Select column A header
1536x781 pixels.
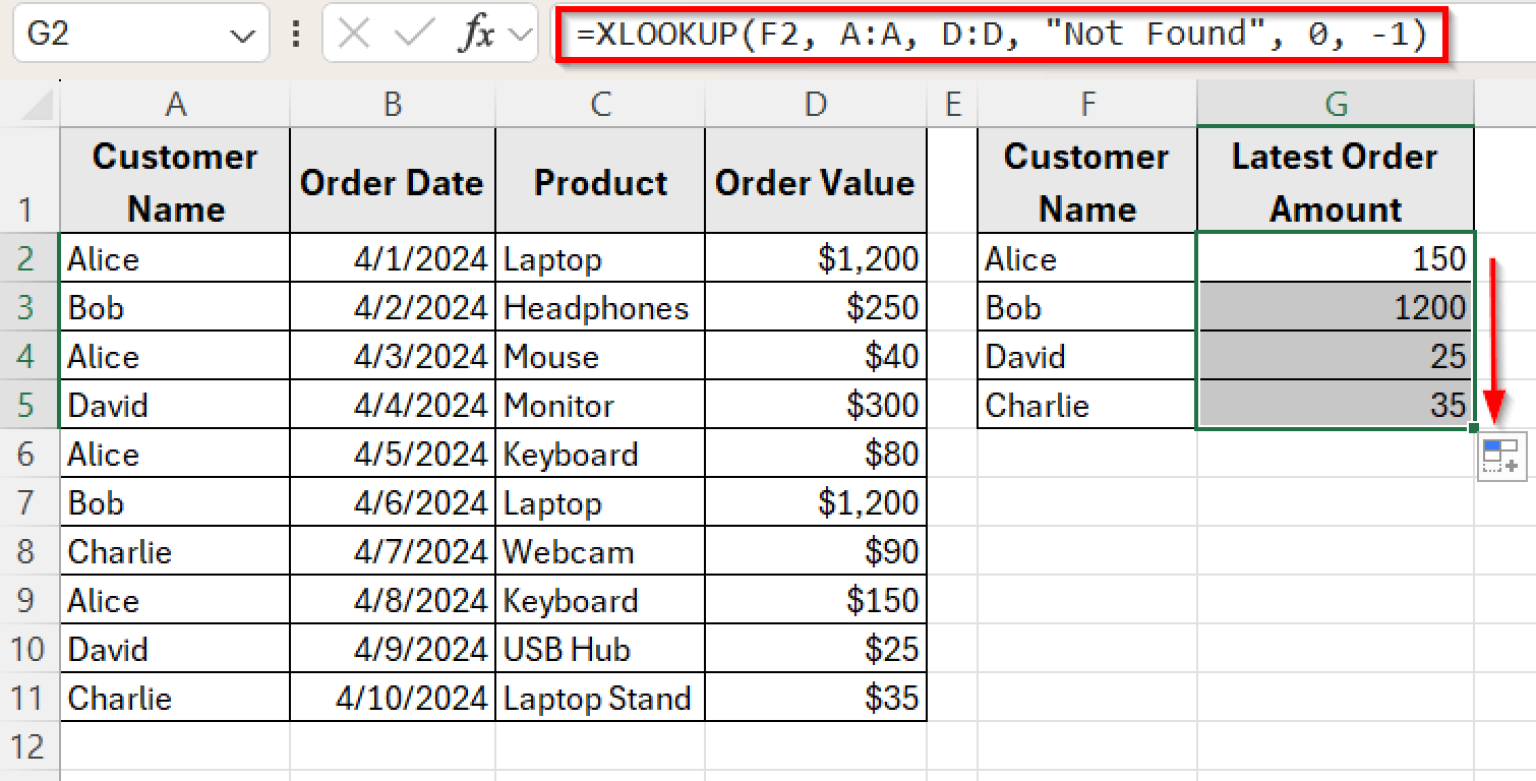175,103
